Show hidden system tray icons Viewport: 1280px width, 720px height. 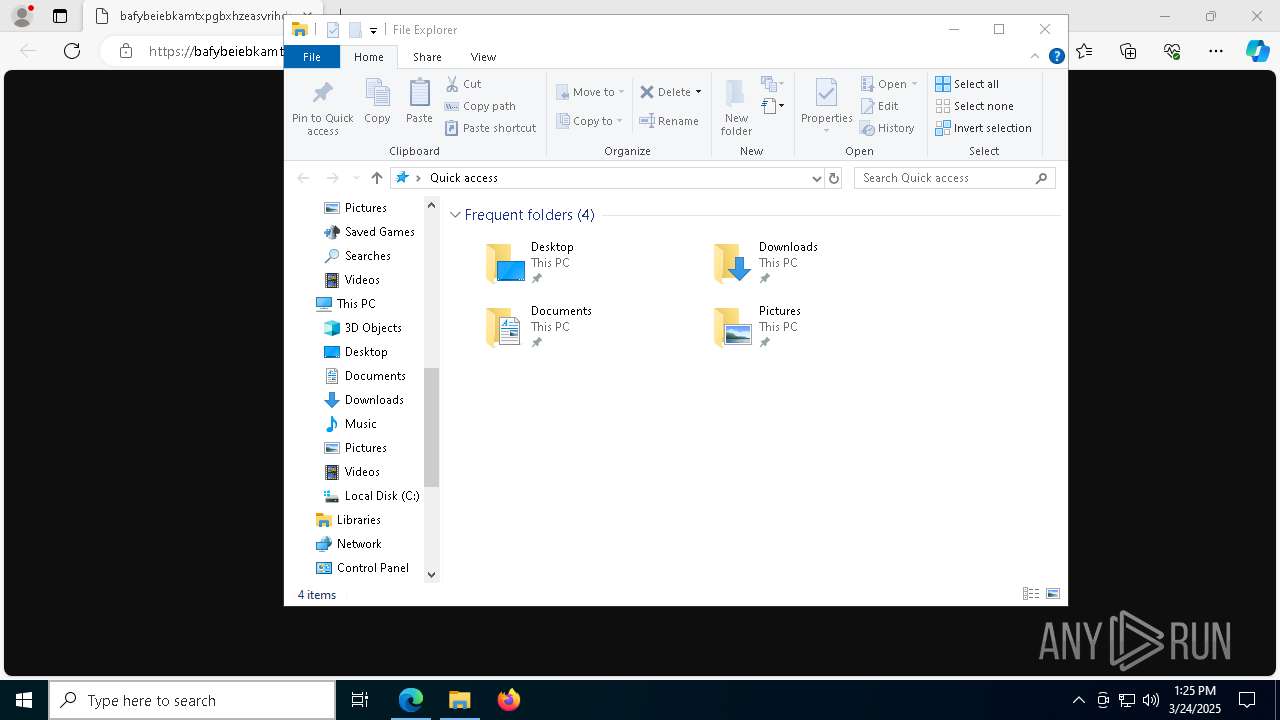click(1079, 700)
